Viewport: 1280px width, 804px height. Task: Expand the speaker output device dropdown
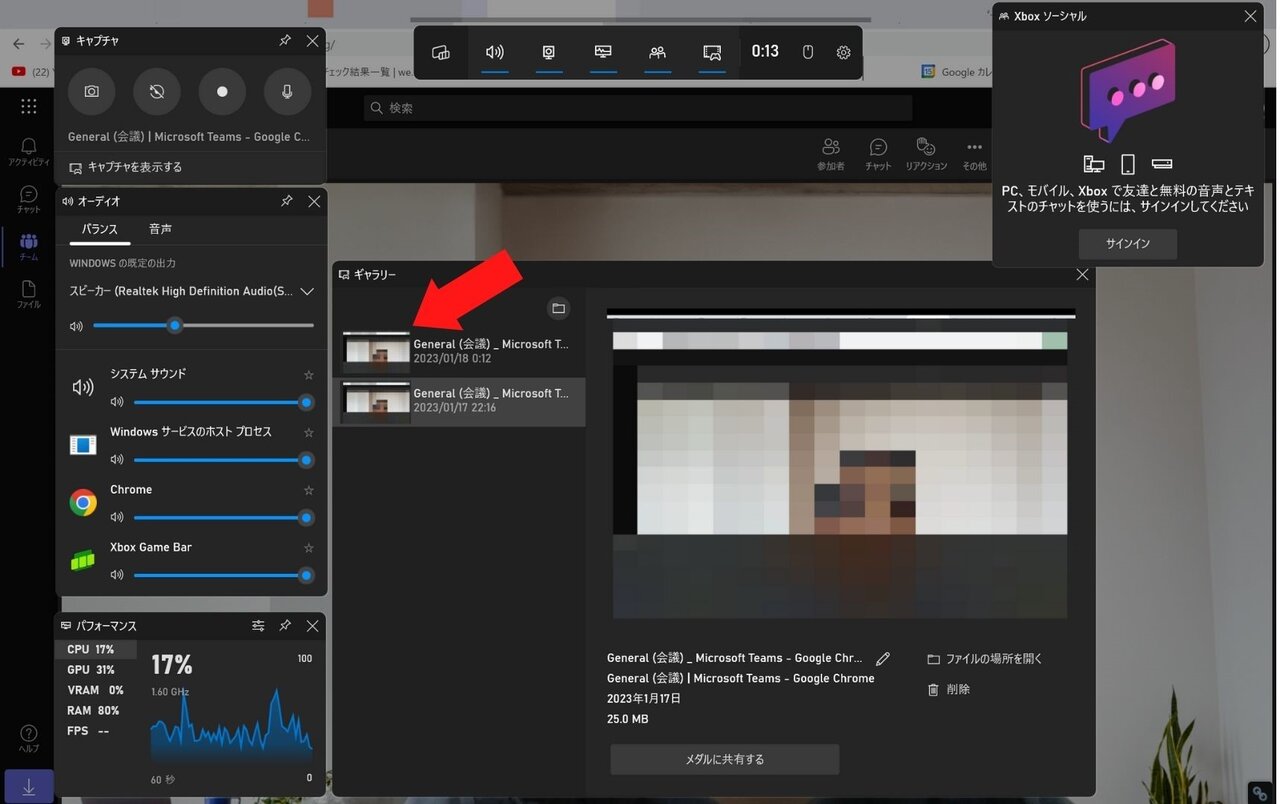[x=307, y=291]
